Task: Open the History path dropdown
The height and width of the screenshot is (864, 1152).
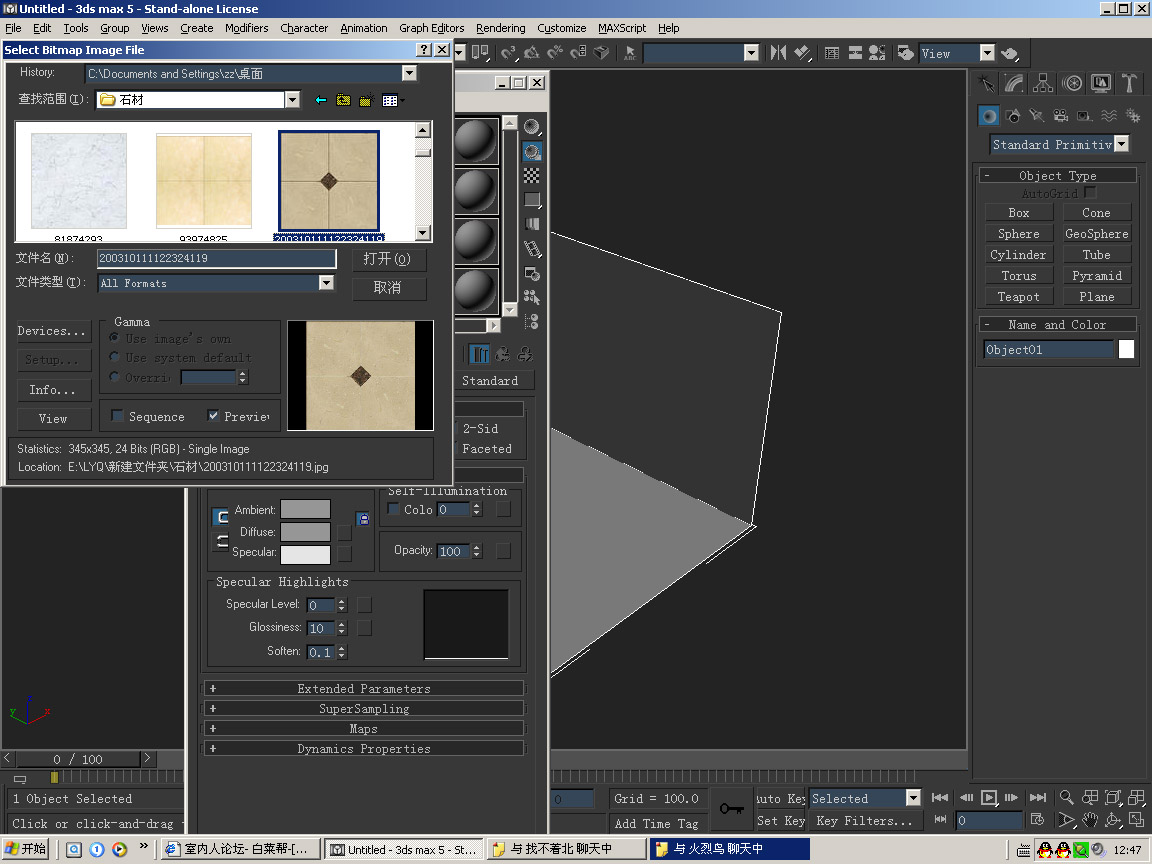Action: coord(409,73)
